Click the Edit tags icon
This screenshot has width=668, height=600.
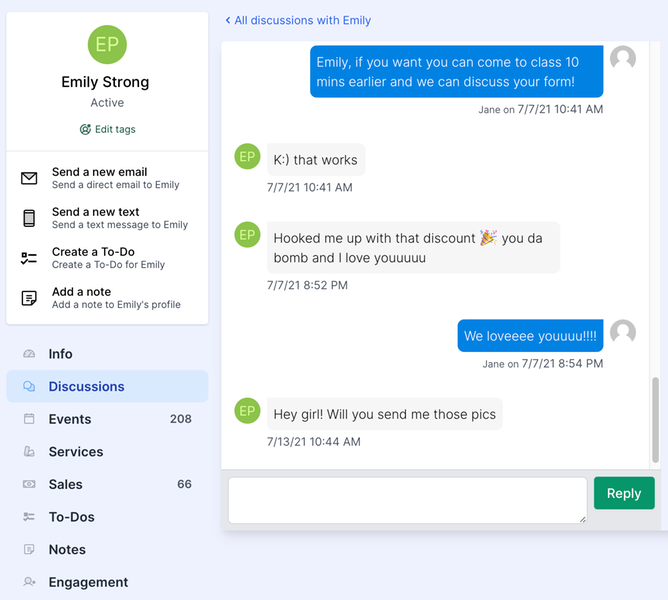tap(85, 130)
